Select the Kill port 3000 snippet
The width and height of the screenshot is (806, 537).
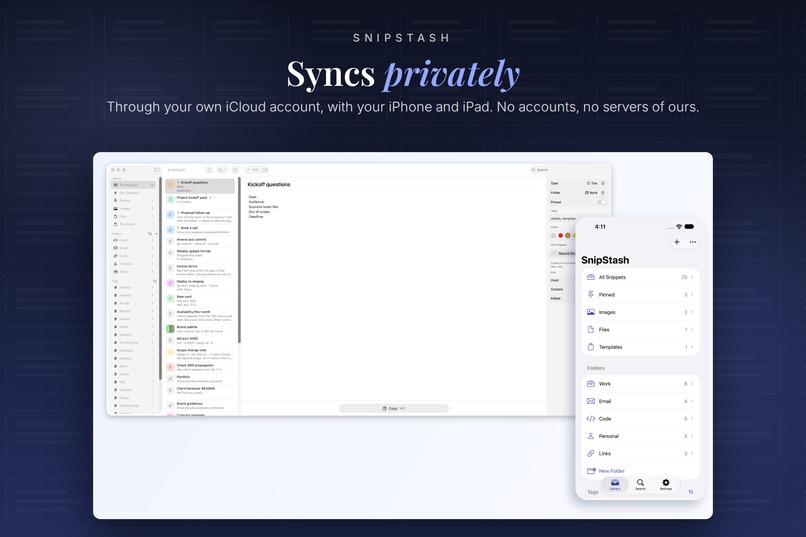pos(200,341)
